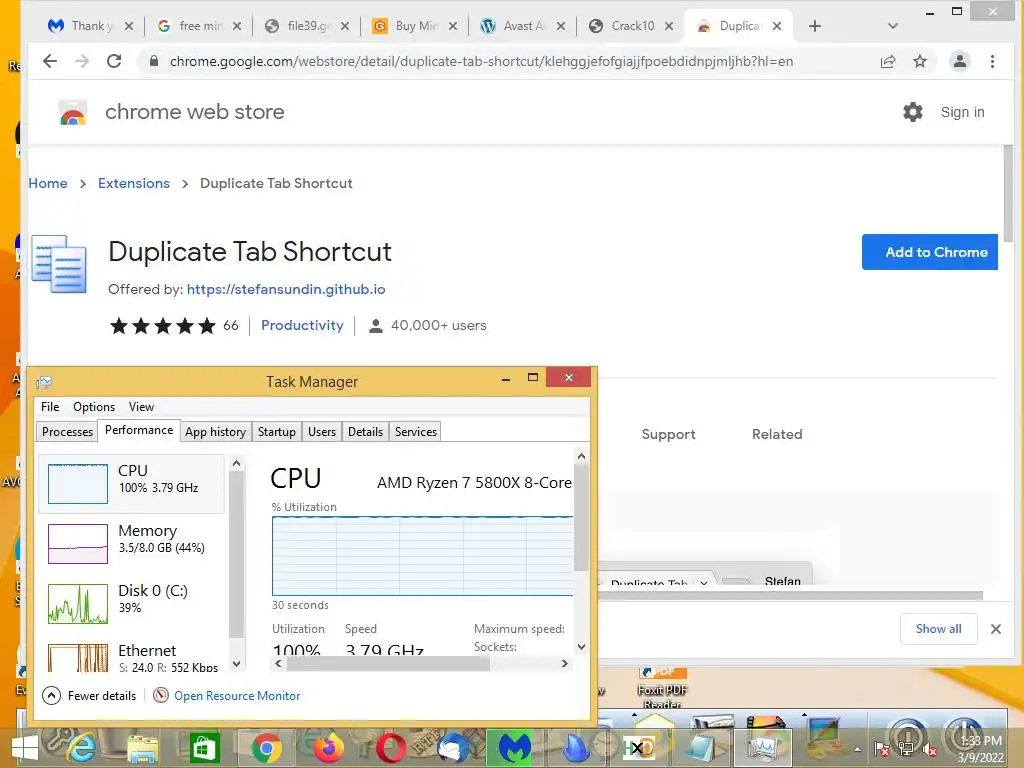Image resolution: width=1024 pixels, height=768 pixels.
Task: Open Chrome's three-dot menu
Action: point(992,61)
